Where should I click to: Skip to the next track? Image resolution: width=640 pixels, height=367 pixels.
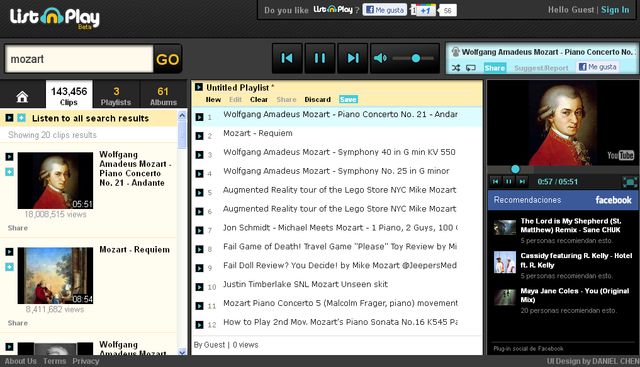(353, 58)
